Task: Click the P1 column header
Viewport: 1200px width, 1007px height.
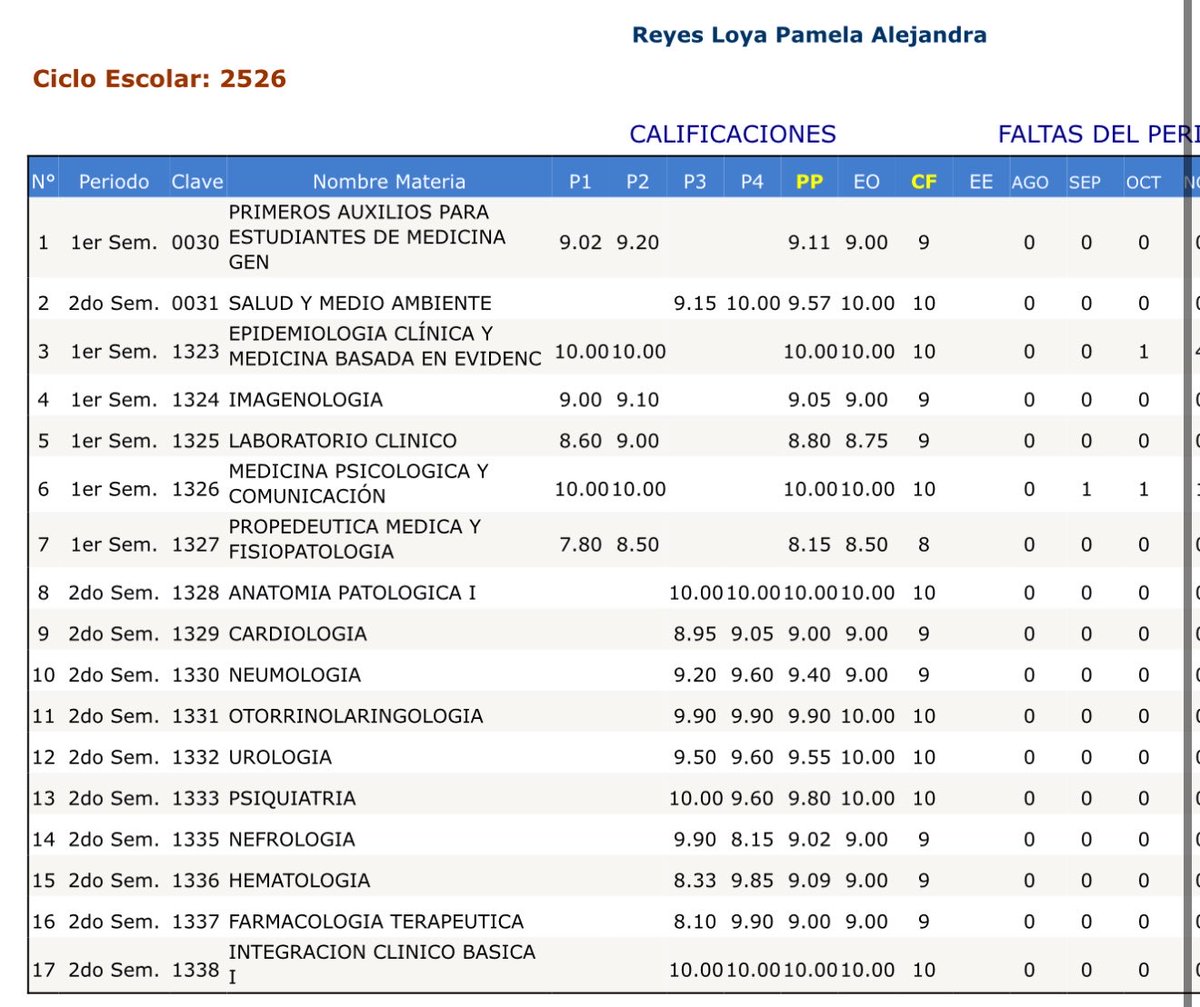Action: 580,182
